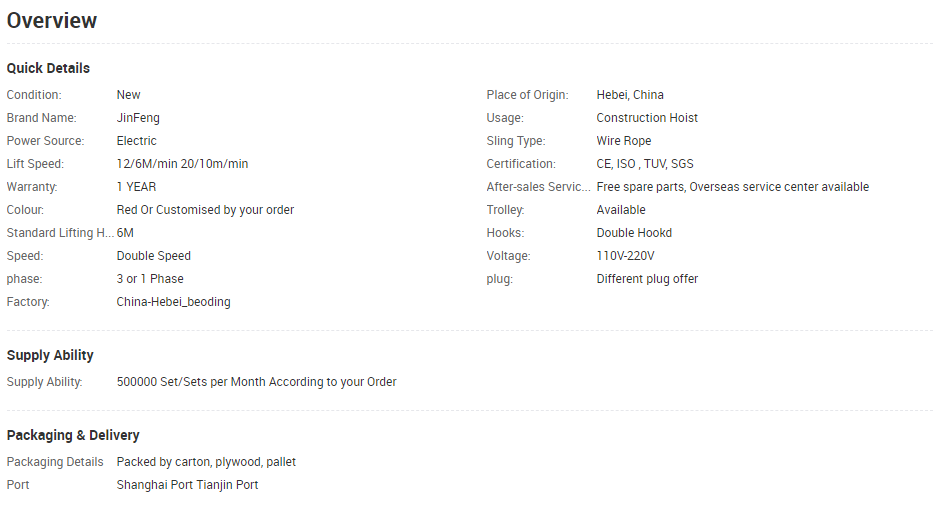Click the truncated After-sales Servic... label

[538, 187]
